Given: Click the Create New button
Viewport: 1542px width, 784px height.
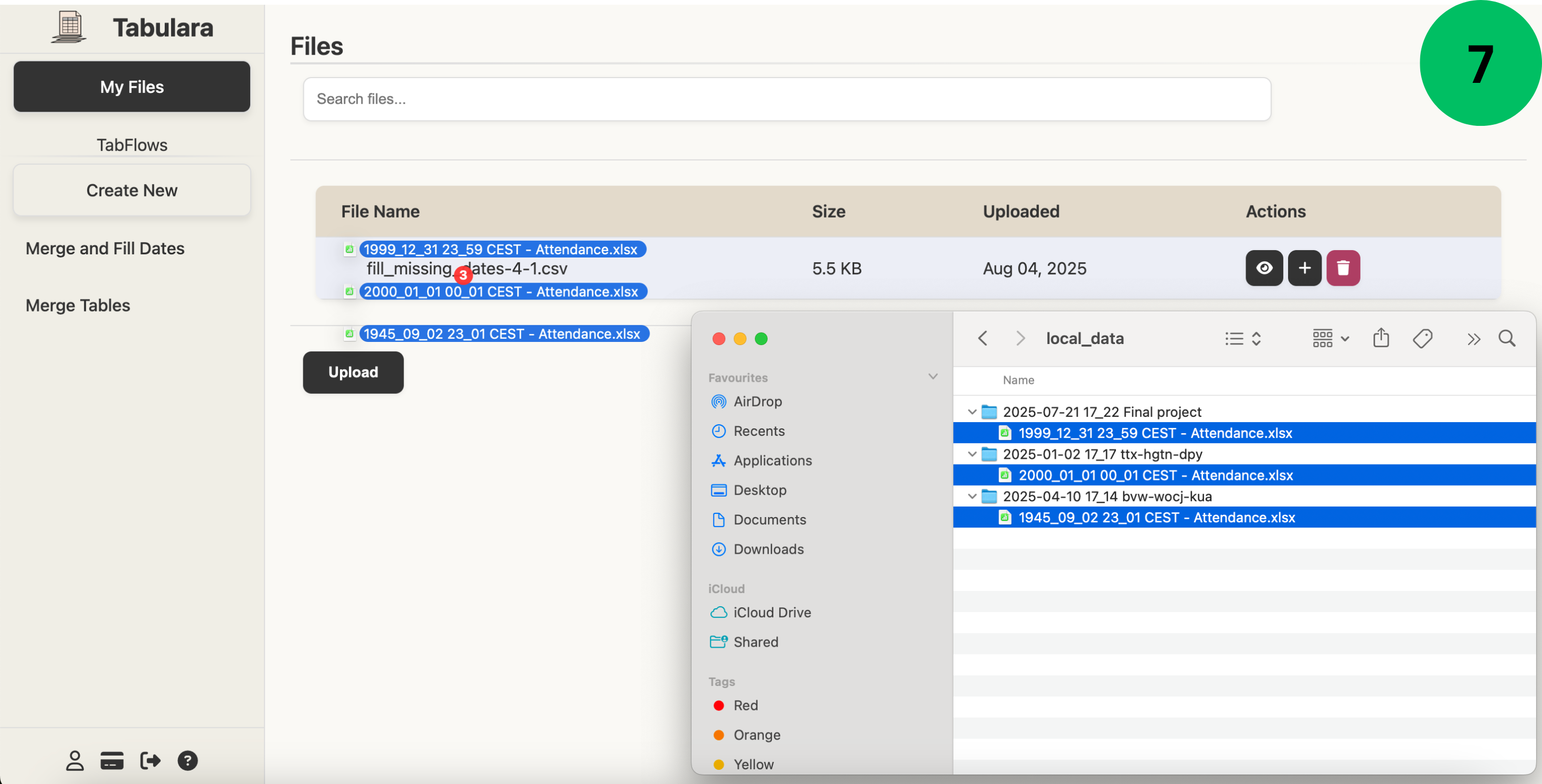Looking at the screenshot, I should 132,190.
